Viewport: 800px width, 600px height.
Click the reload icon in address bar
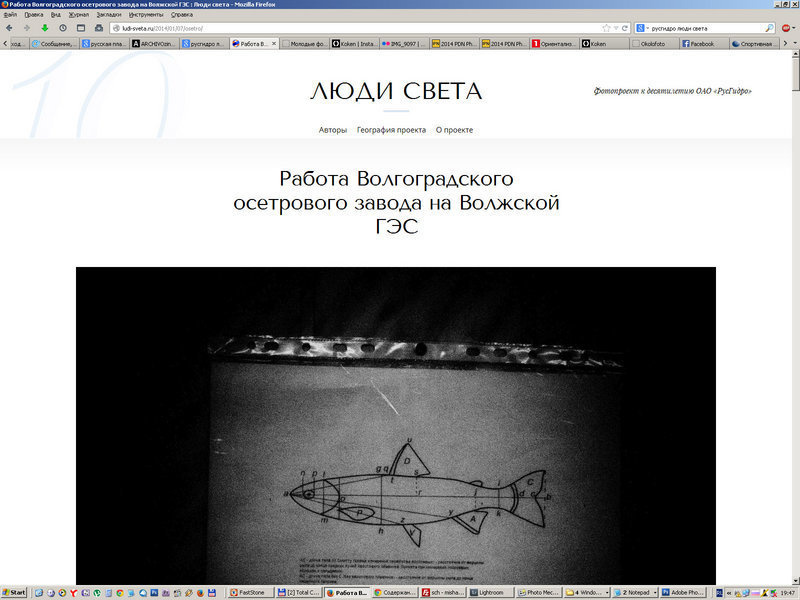tap(626, 28)
